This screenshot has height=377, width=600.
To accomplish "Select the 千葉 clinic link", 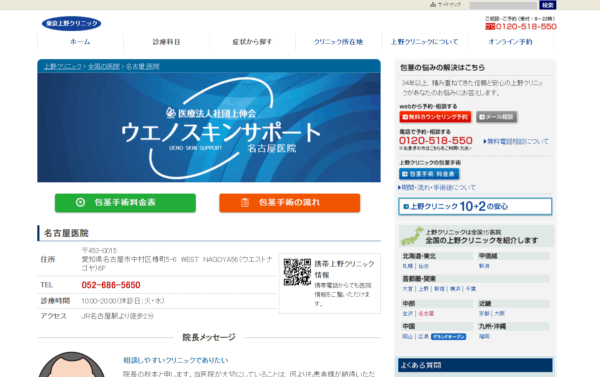I will [x=471, y=289].
